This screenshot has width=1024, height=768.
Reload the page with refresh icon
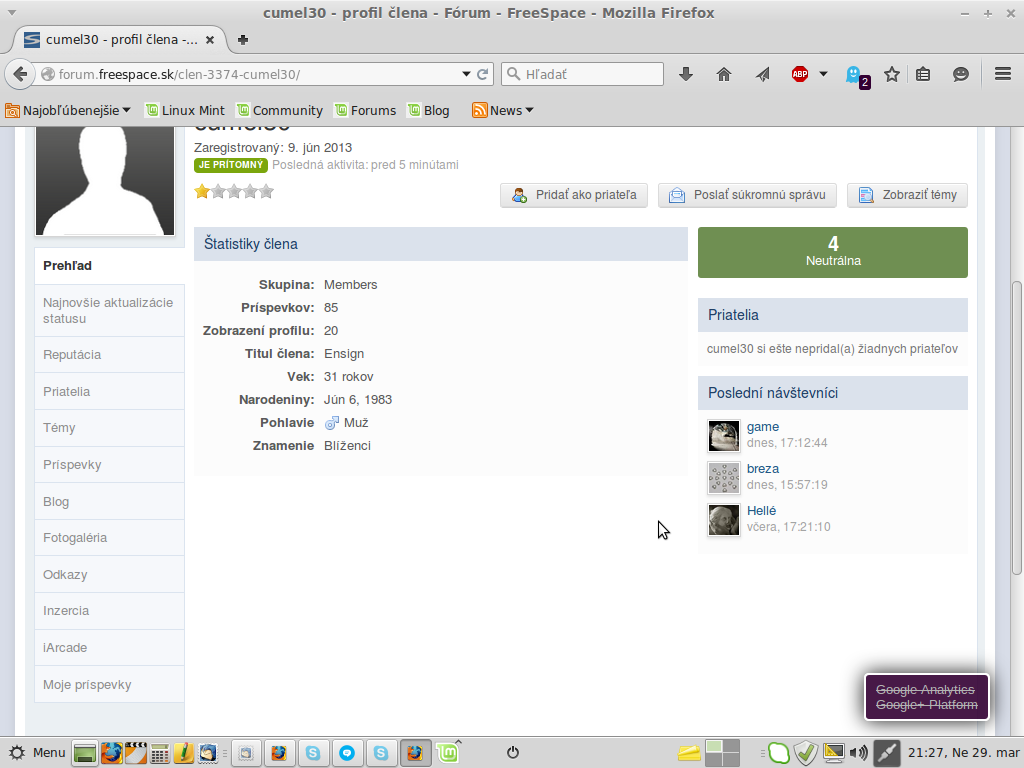click(x=483, y=74)
